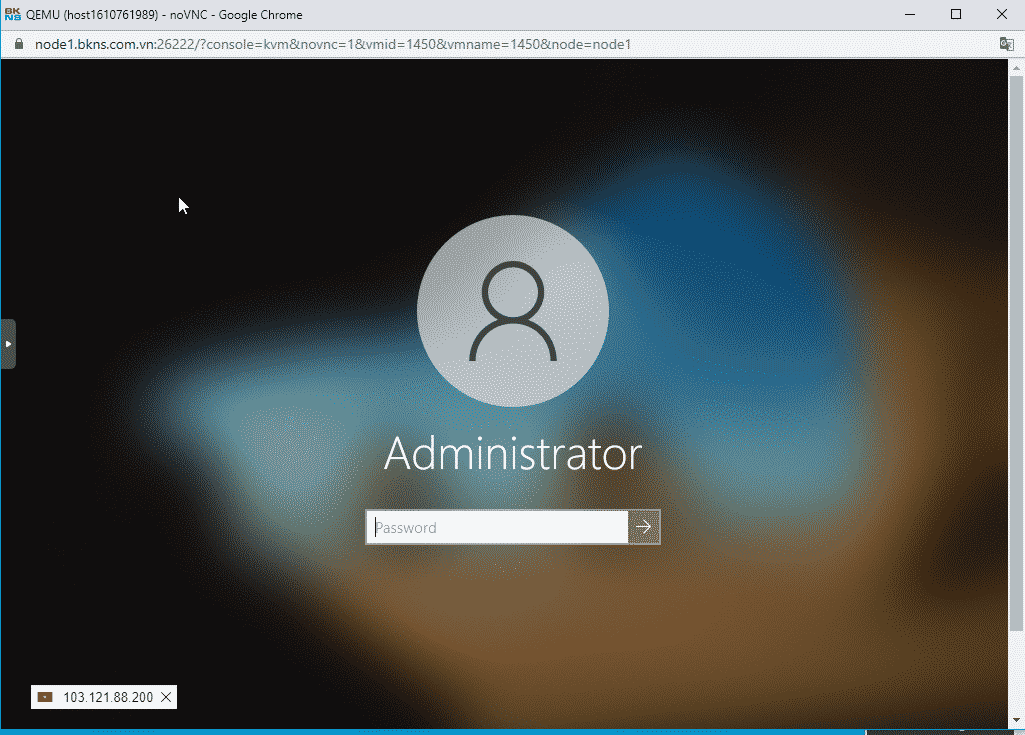Close the 103.121.88.200 label chip

coord(166,697)
